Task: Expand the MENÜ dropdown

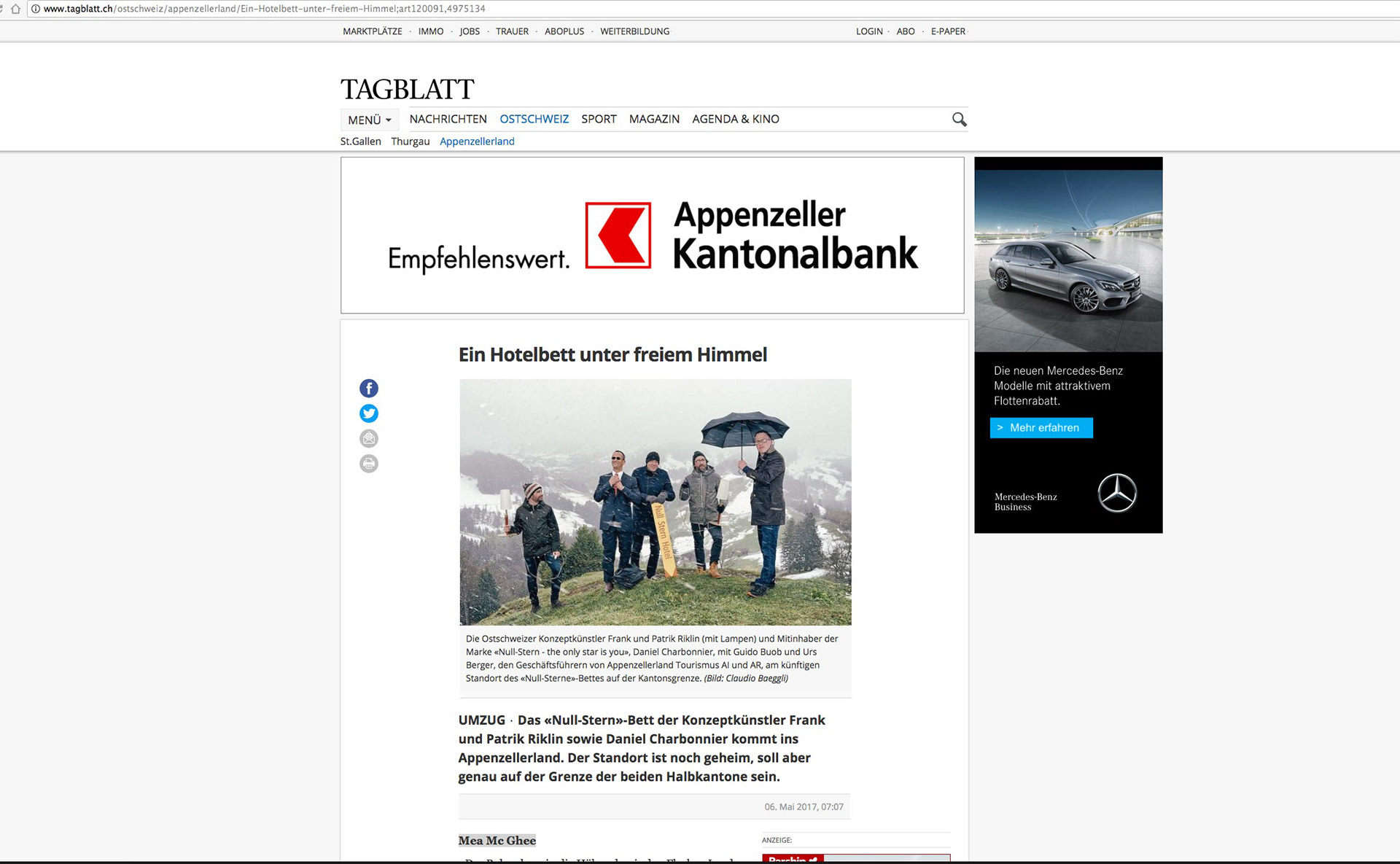Action: [x=370, y=120]
